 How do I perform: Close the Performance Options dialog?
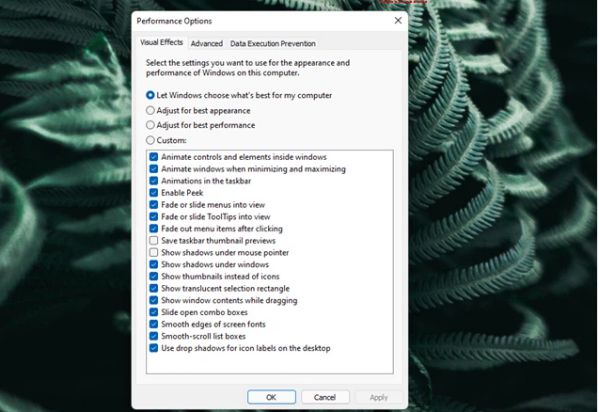[398, 21]
